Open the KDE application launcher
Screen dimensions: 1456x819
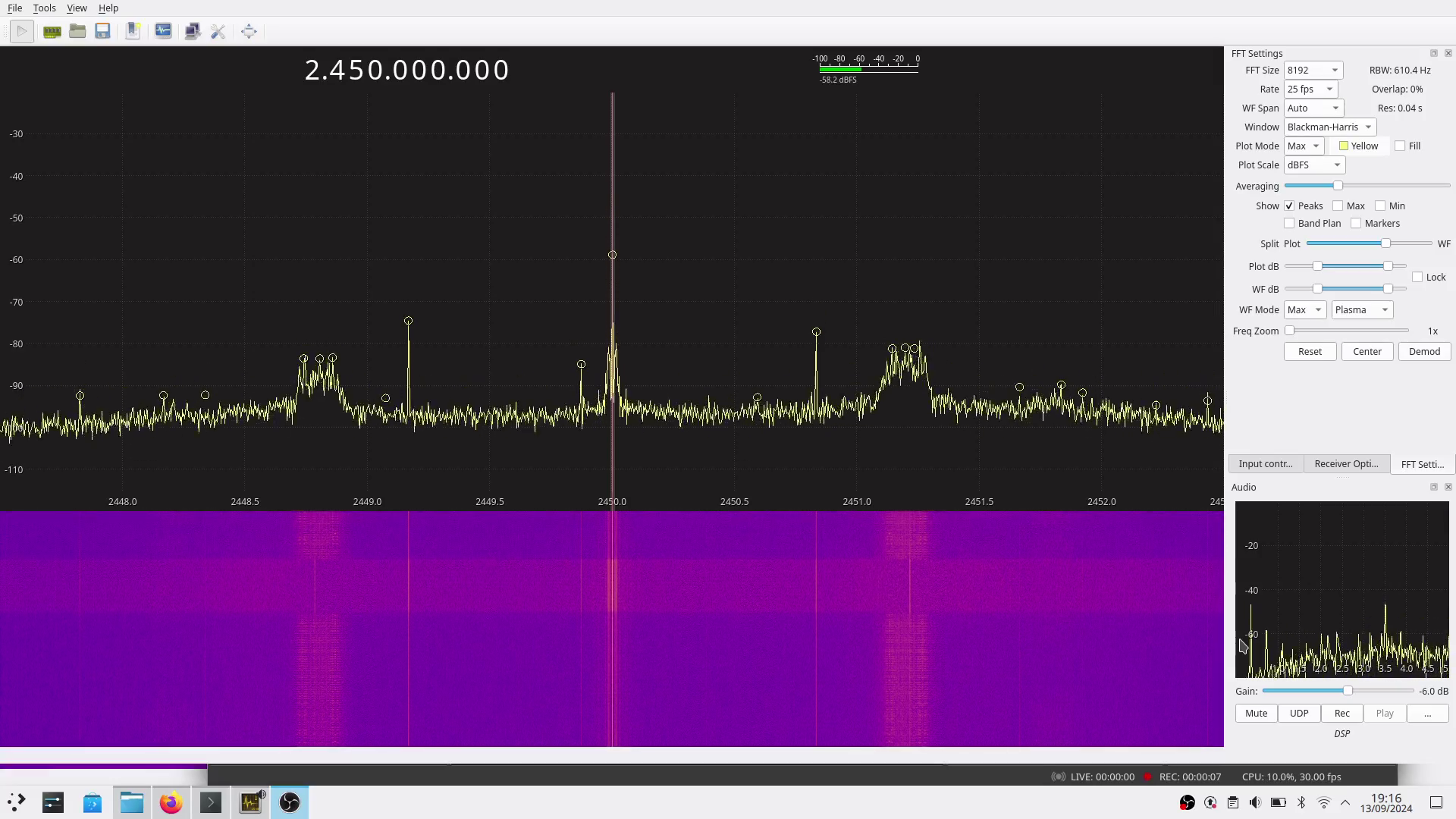17,802
